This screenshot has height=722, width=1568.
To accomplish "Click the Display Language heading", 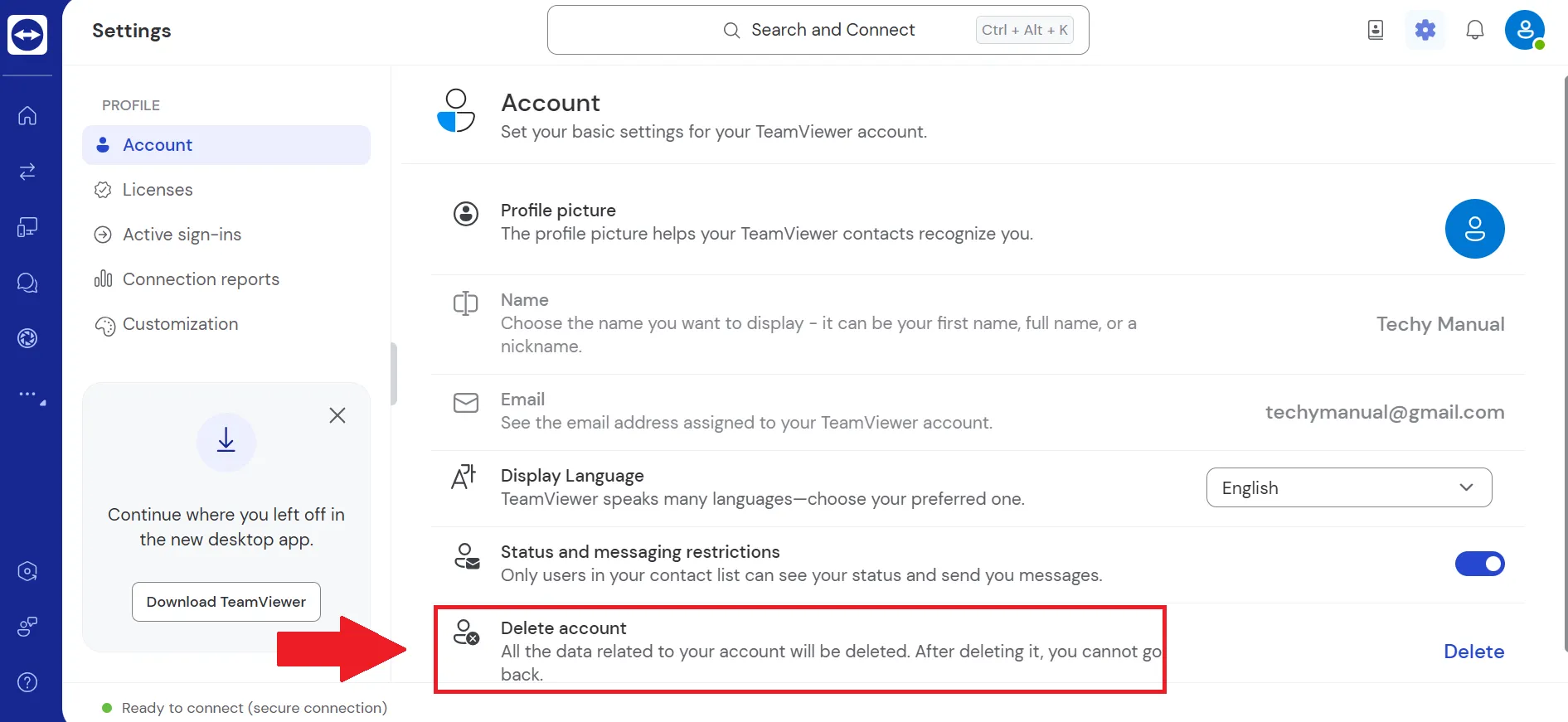I will pyautogui.click(x=572, y=476).
